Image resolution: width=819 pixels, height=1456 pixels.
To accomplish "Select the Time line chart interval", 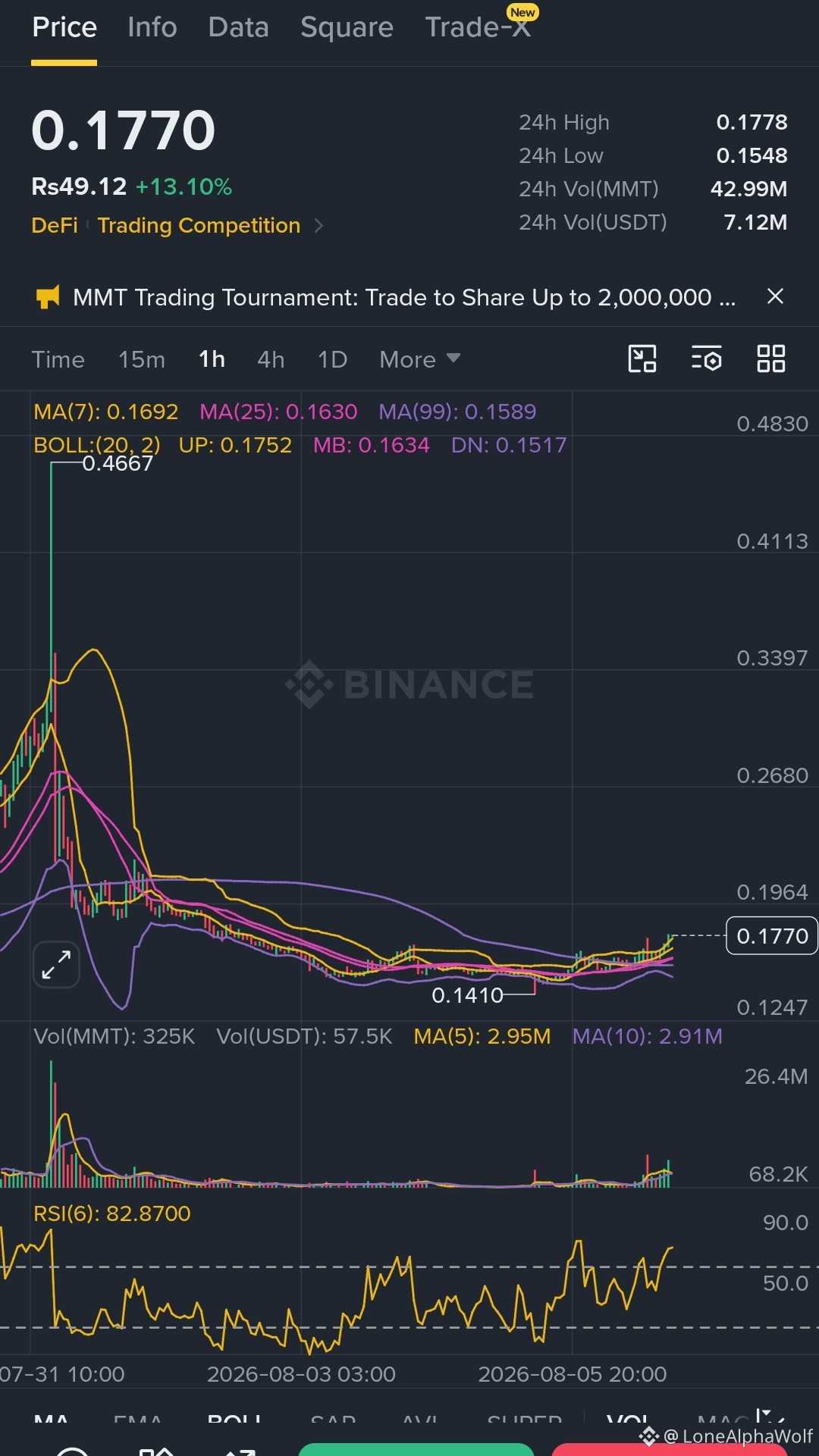I will point(58,359).
